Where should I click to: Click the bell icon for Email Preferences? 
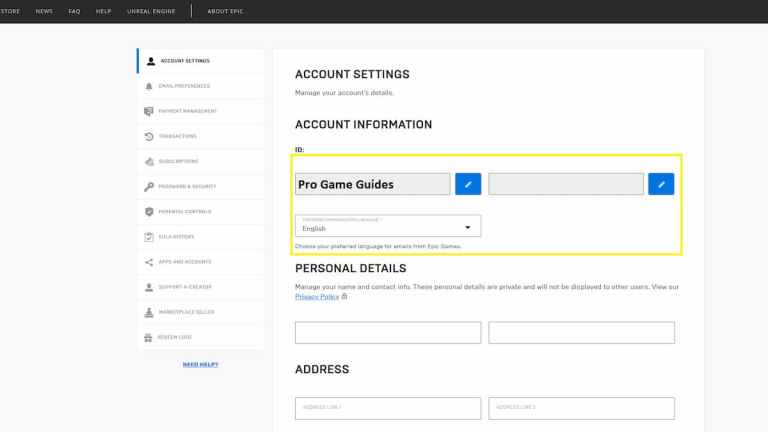pos(149,86)
